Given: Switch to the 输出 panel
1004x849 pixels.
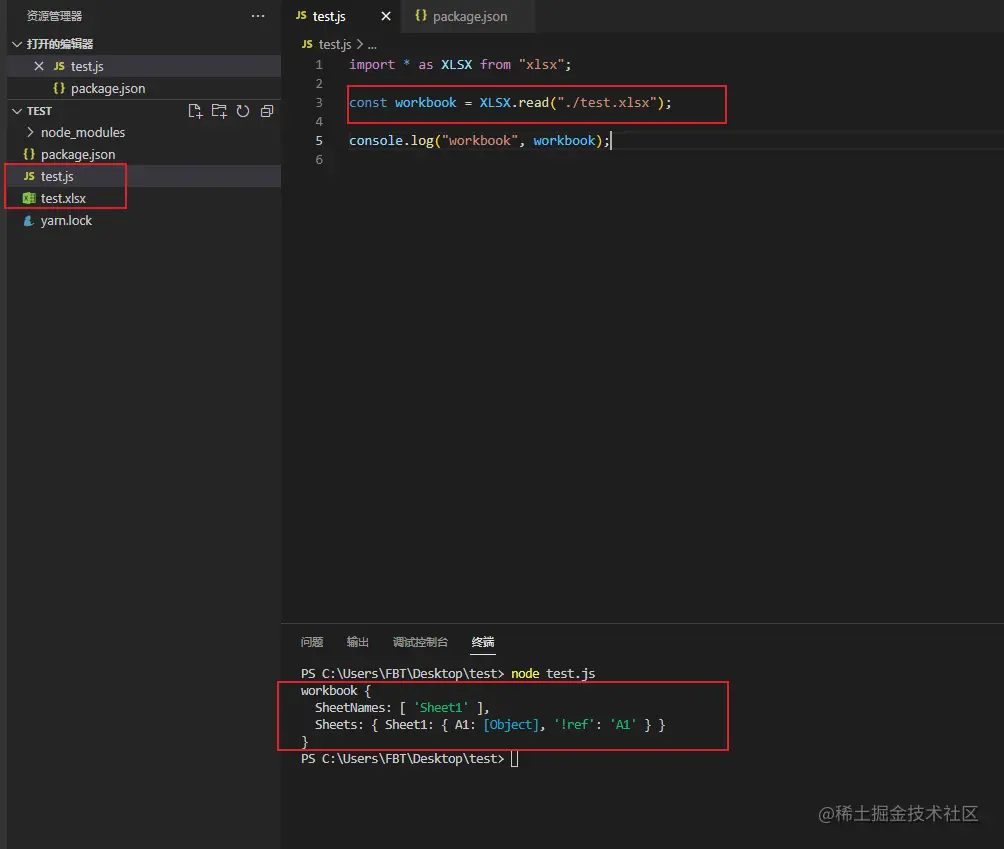Looking at the screenshot, I should [357, 641].
